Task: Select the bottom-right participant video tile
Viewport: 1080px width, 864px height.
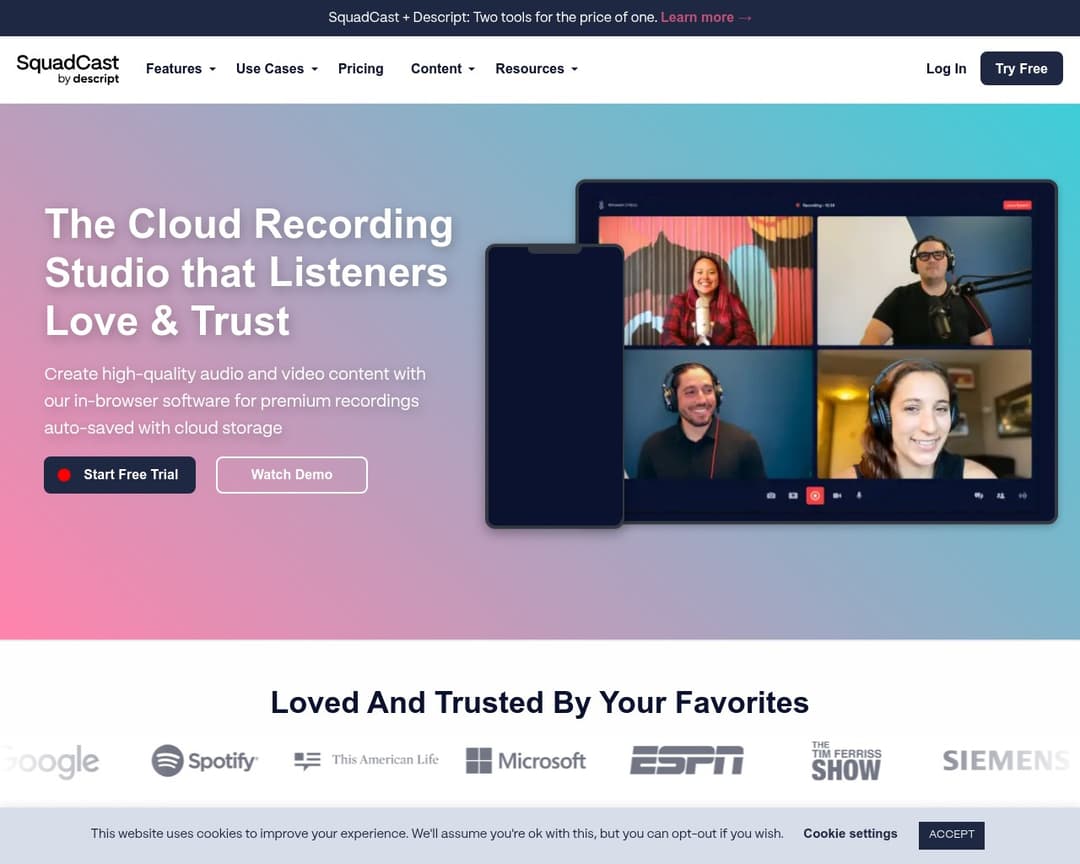Action: [x=923, y=413]
